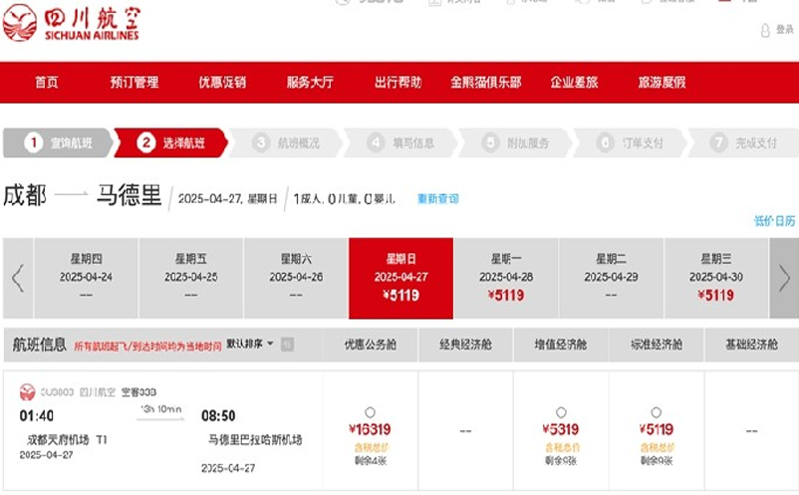Select the ¥5119 标准经济舱 fare radio button

656,412
